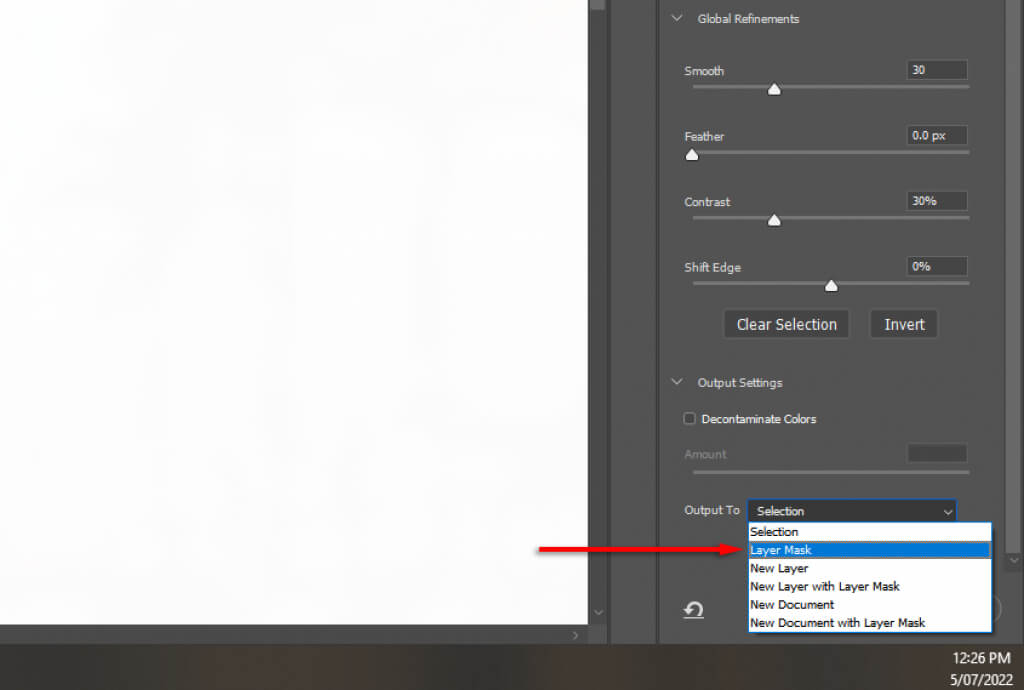Collapse the Output Settings section

676,382
